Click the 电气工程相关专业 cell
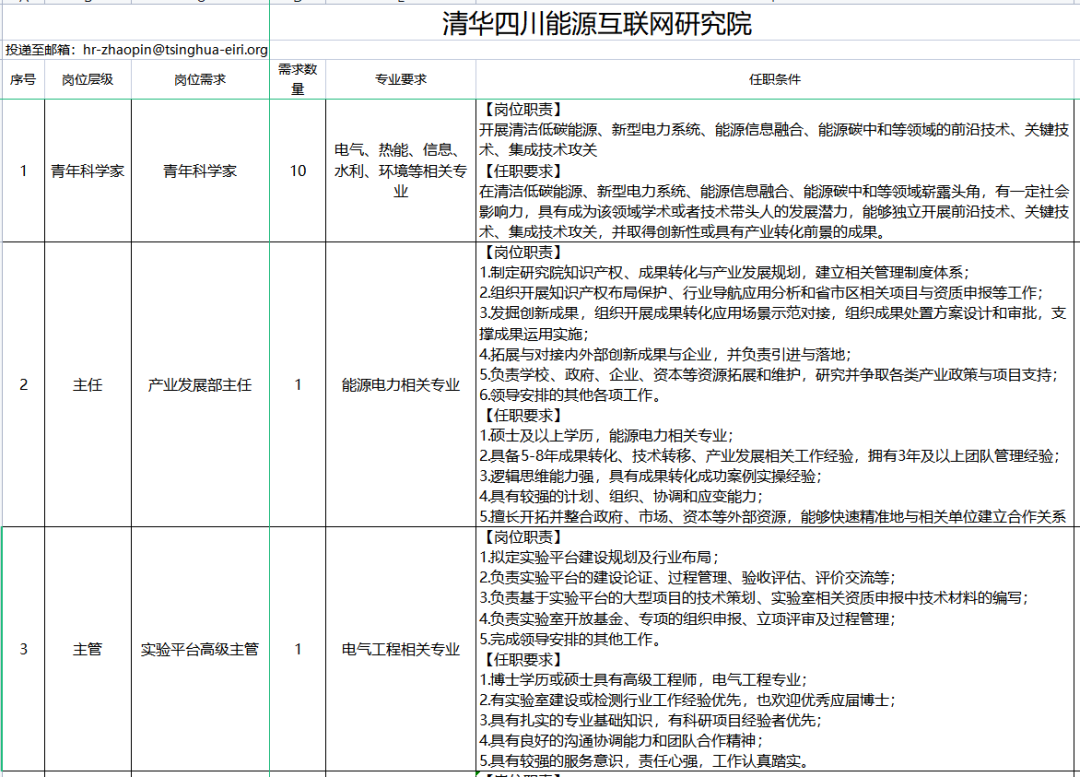 pos(401,649)
